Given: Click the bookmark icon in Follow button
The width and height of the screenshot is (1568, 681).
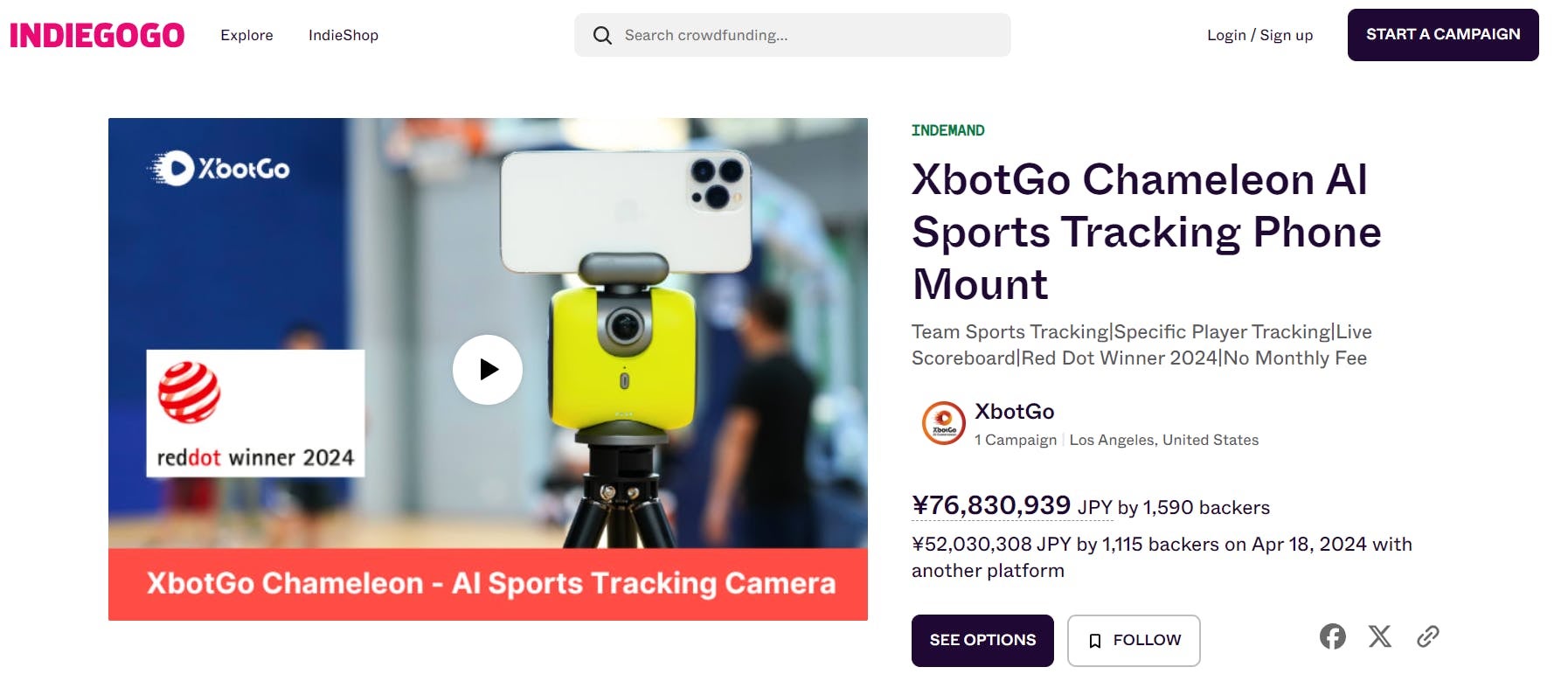Looking at the screenshot, I should coord(1095,641).
